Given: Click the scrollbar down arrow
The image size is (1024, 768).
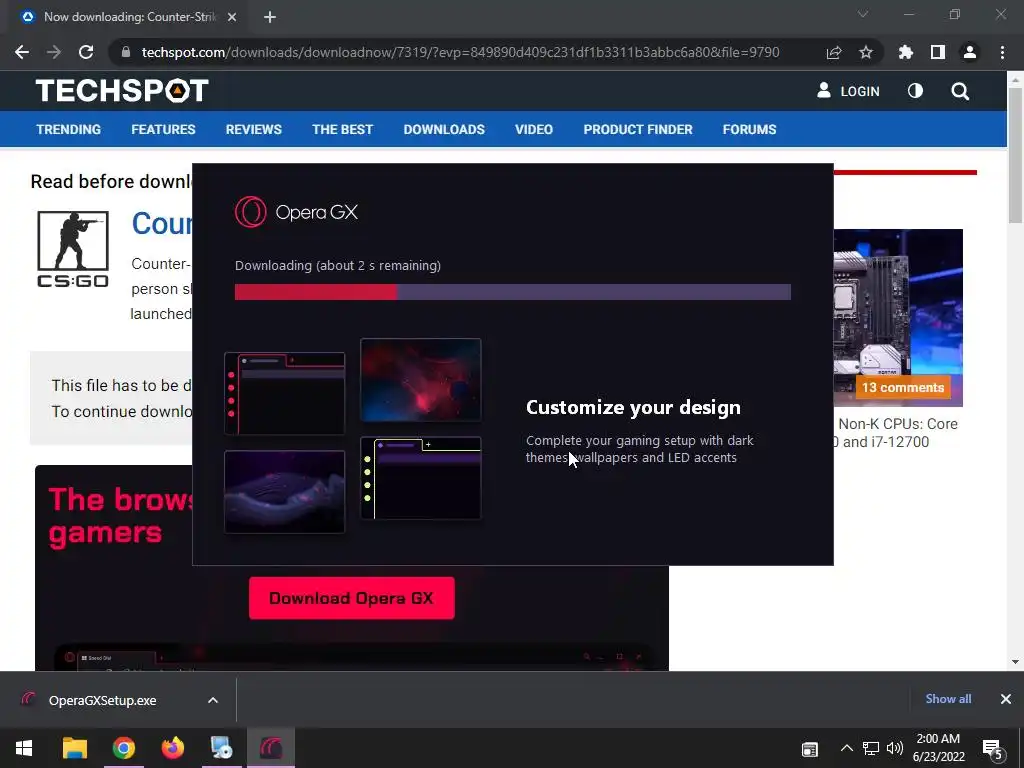Looking at the screenshot, I should point(1015,662).
